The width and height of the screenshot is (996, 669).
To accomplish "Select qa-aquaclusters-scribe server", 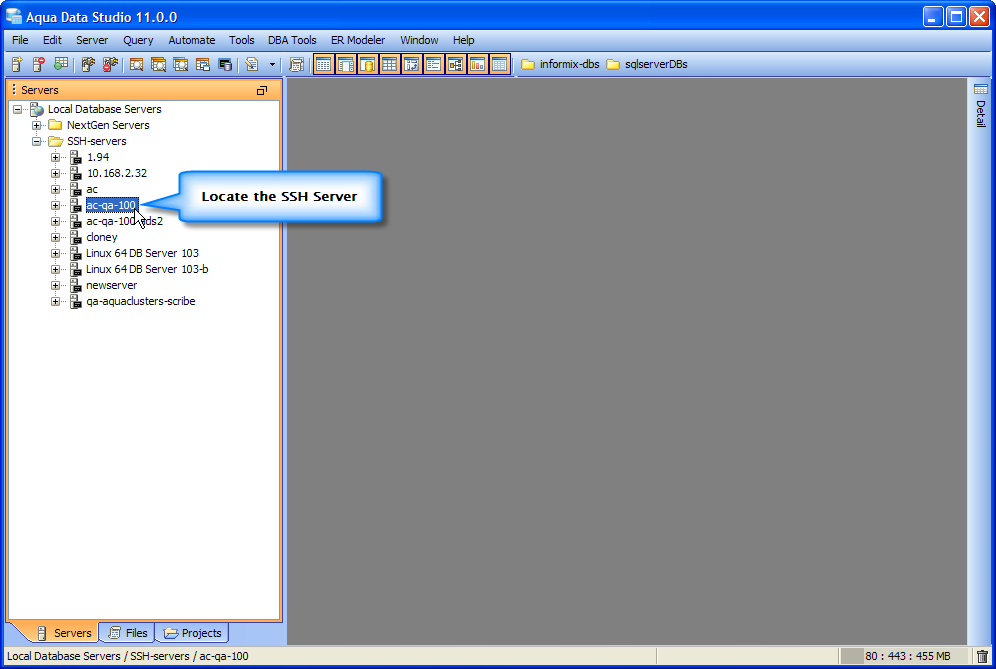I will tap(140, 301).
